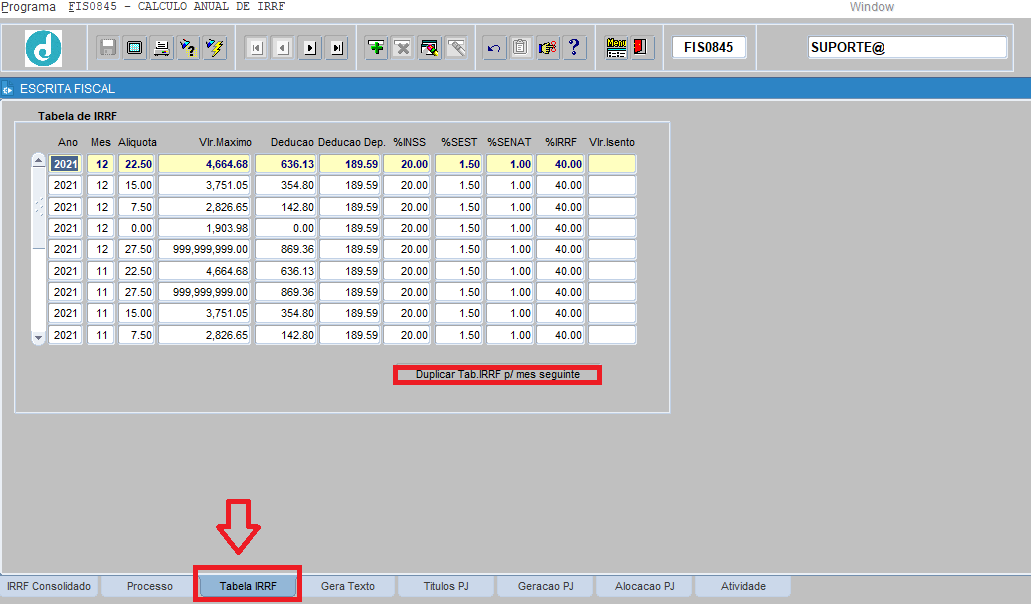Open the Geracao PJ tab
Screen dimensions: 1031x604
pyautogui.click(x=546, y=586)
